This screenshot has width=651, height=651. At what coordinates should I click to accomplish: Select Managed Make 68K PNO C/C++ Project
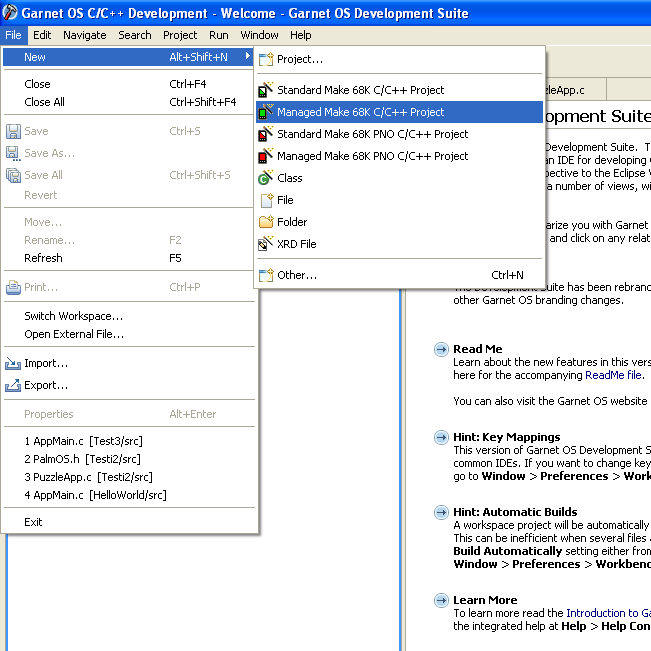pos(399,156)
